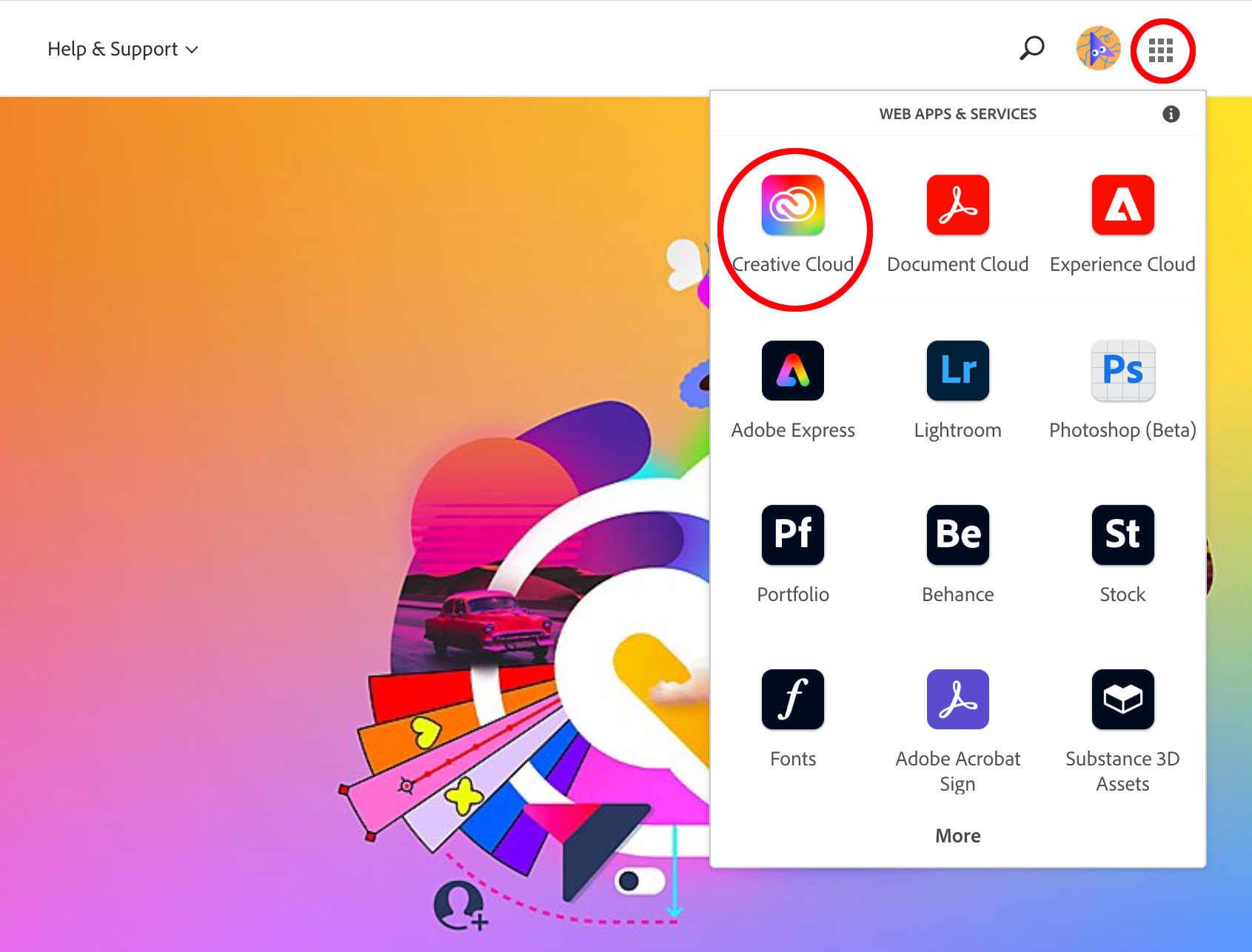
Task: Click the info icon beside Web Apps & Services
Action: [1171, 113]
